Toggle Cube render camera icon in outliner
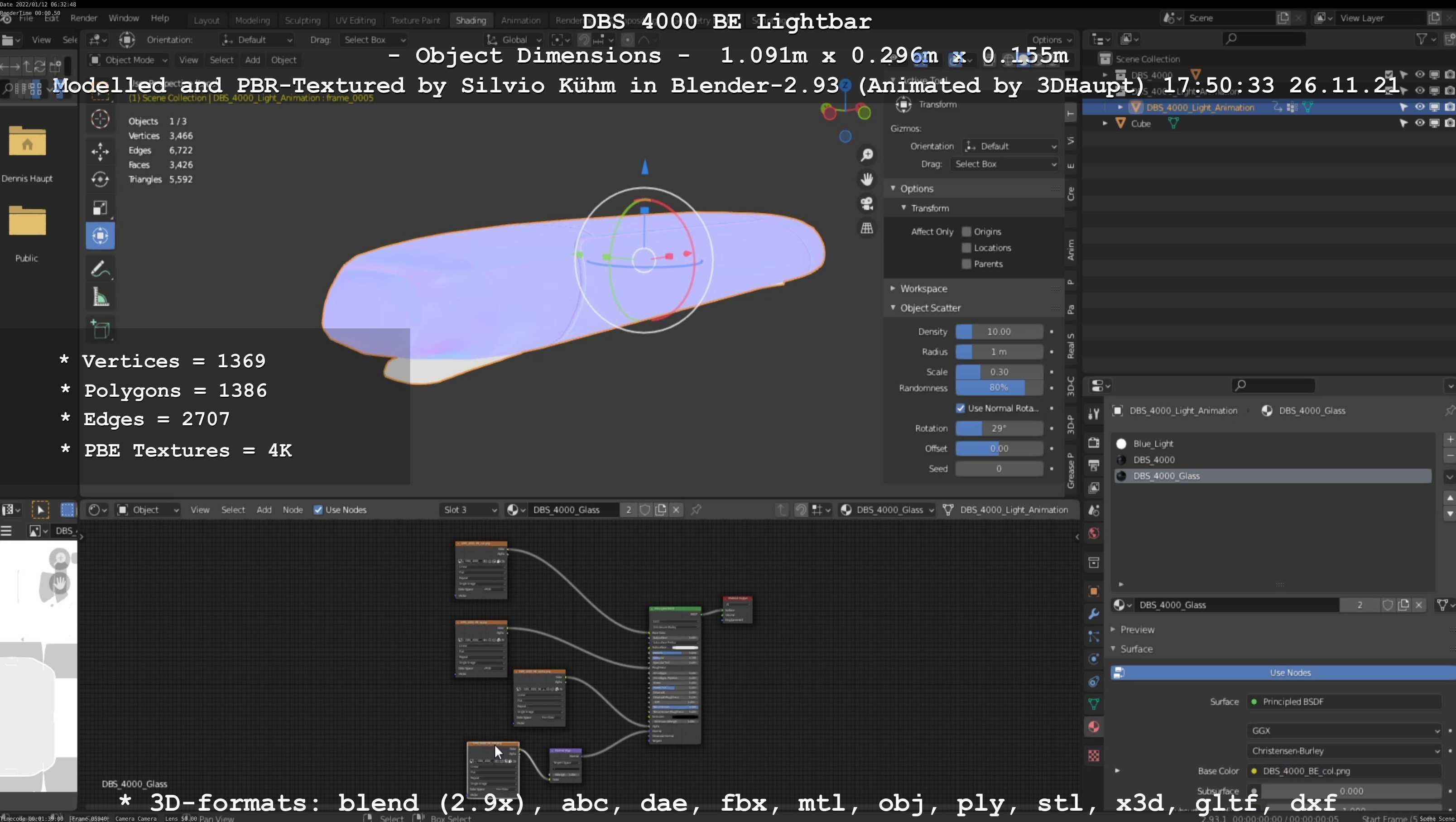The height and width of the screenshot is (822, 1456). pyautogui.click(x=1449, y=123)
